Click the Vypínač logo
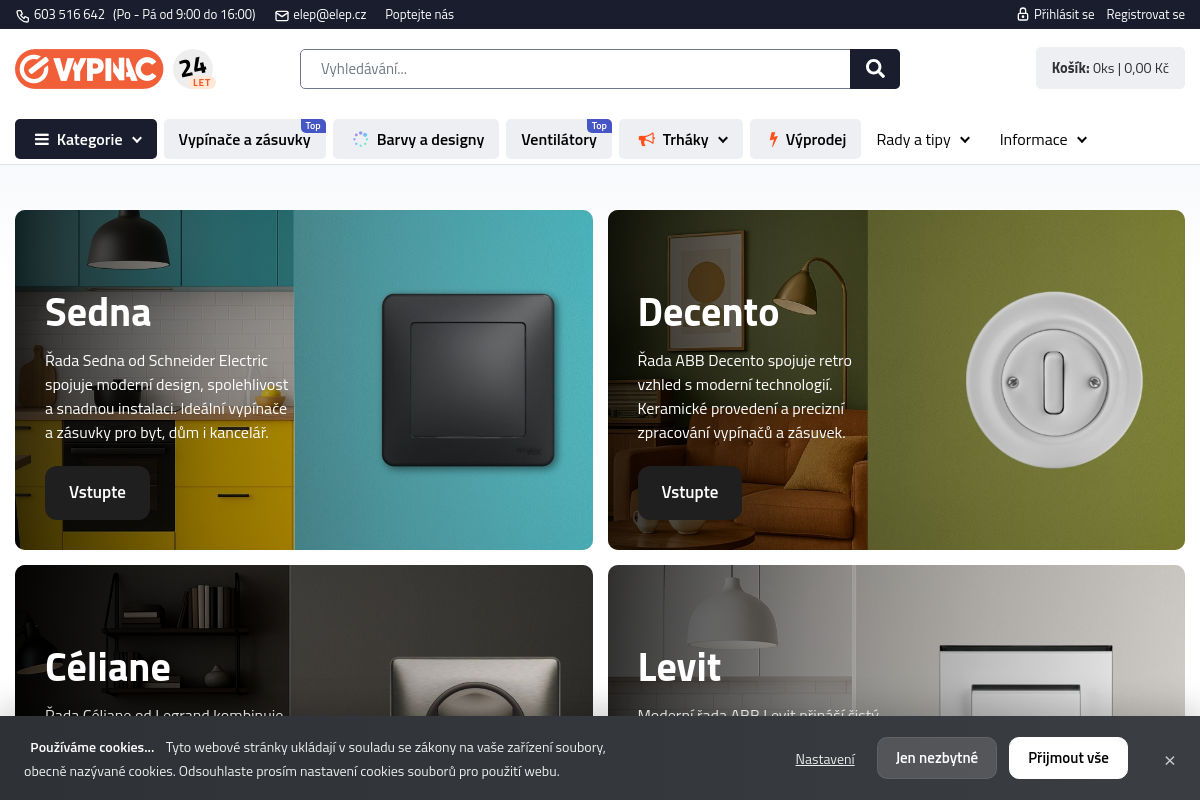1200x800 pixels. click(89, 69)
